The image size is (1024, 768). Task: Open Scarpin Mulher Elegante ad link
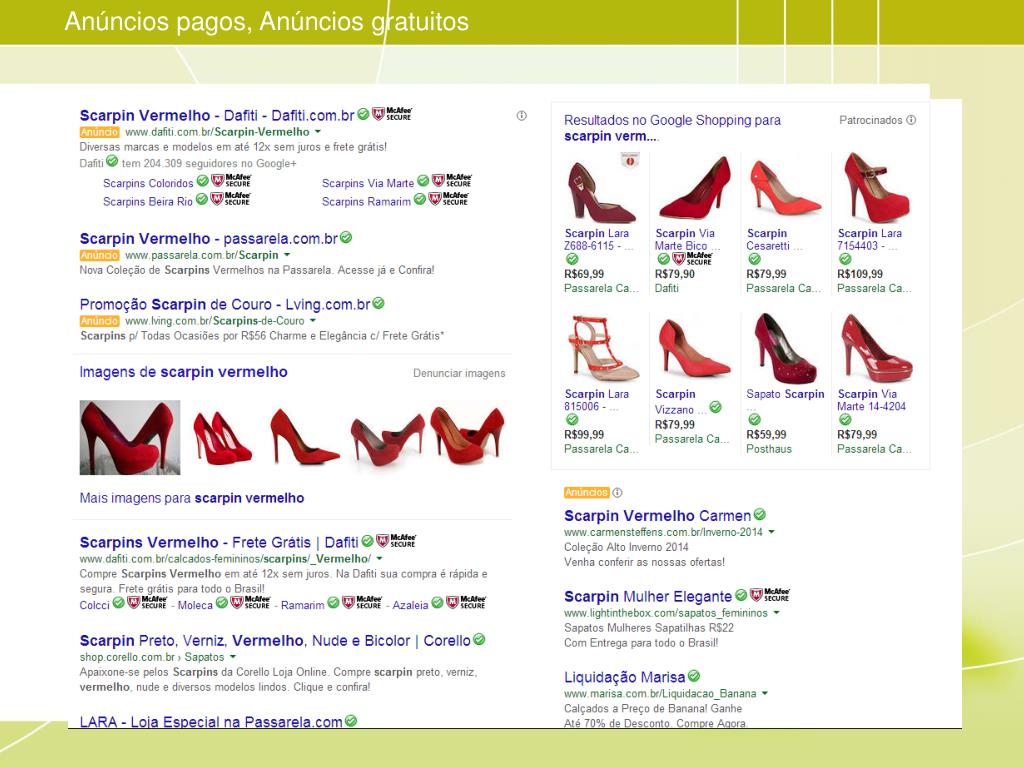tap(648, 596)
